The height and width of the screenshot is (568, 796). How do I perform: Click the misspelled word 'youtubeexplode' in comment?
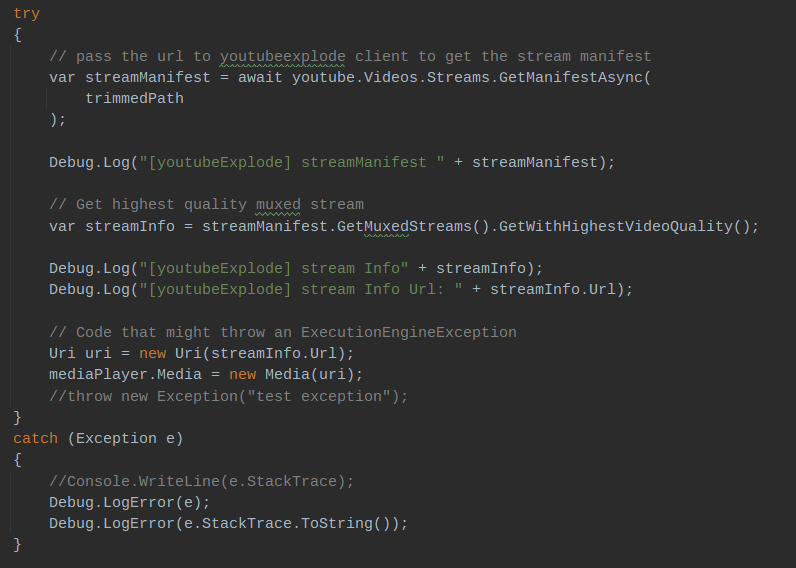(282, 56)
